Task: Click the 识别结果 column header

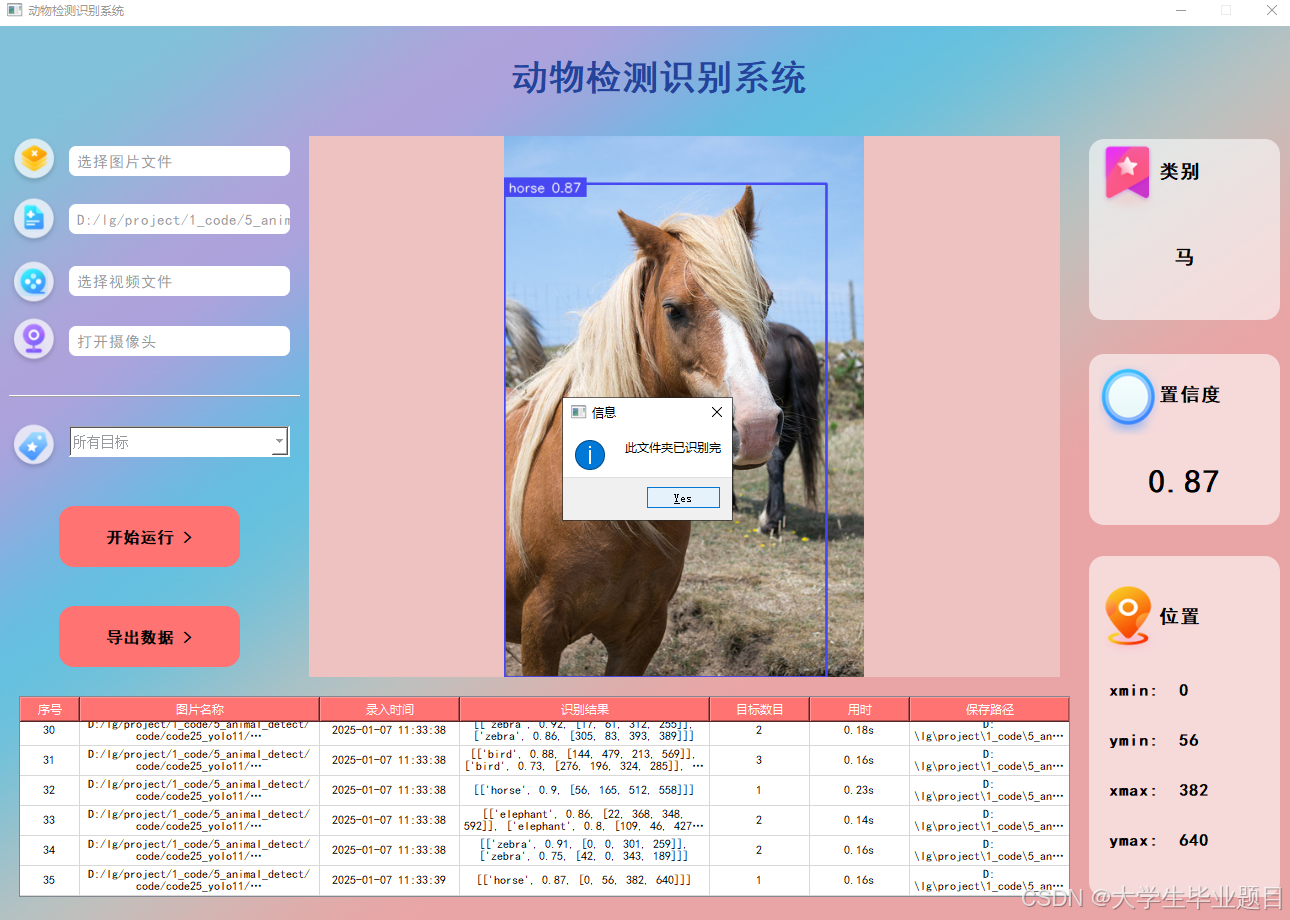Action: pyautogui.click(x=584, y=709)
